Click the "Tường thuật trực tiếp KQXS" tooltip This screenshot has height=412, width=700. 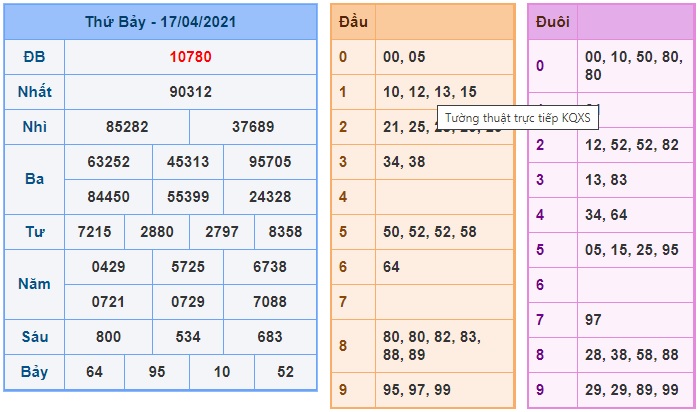518,118
